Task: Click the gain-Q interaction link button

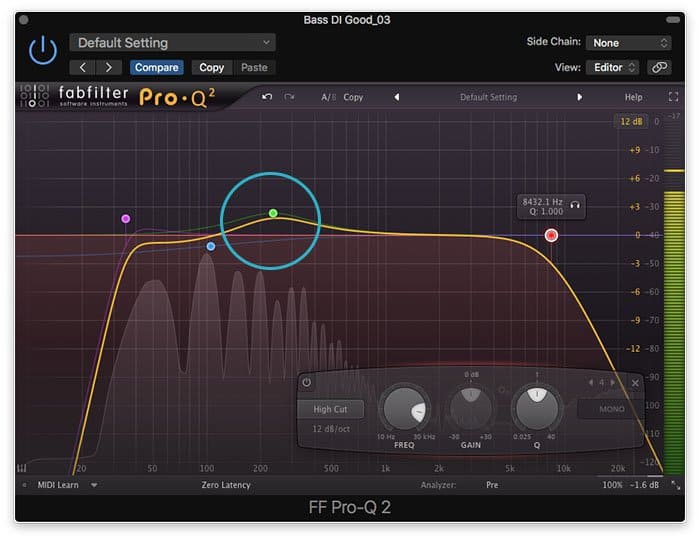Action: coord(503,391)
